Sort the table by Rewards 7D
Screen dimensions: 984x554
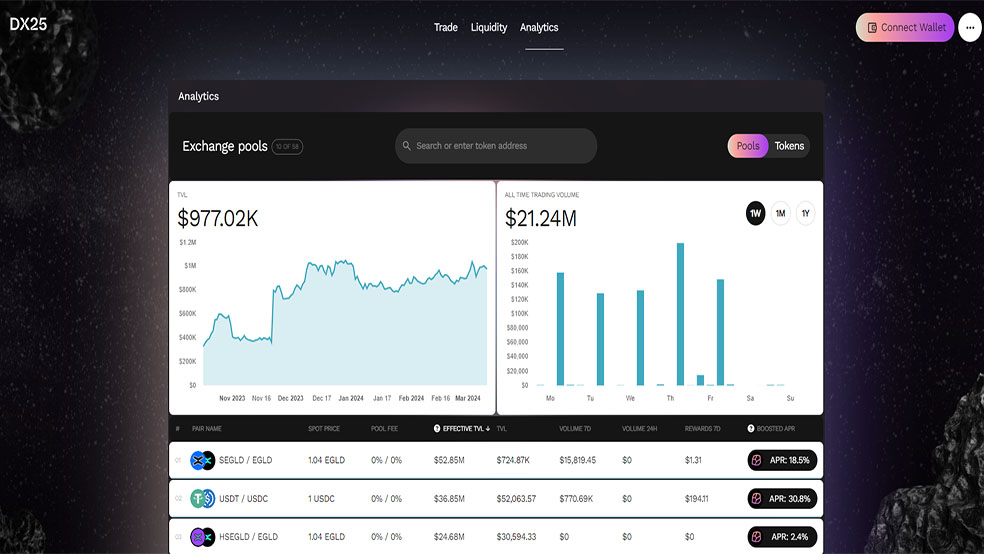(702, 429)
